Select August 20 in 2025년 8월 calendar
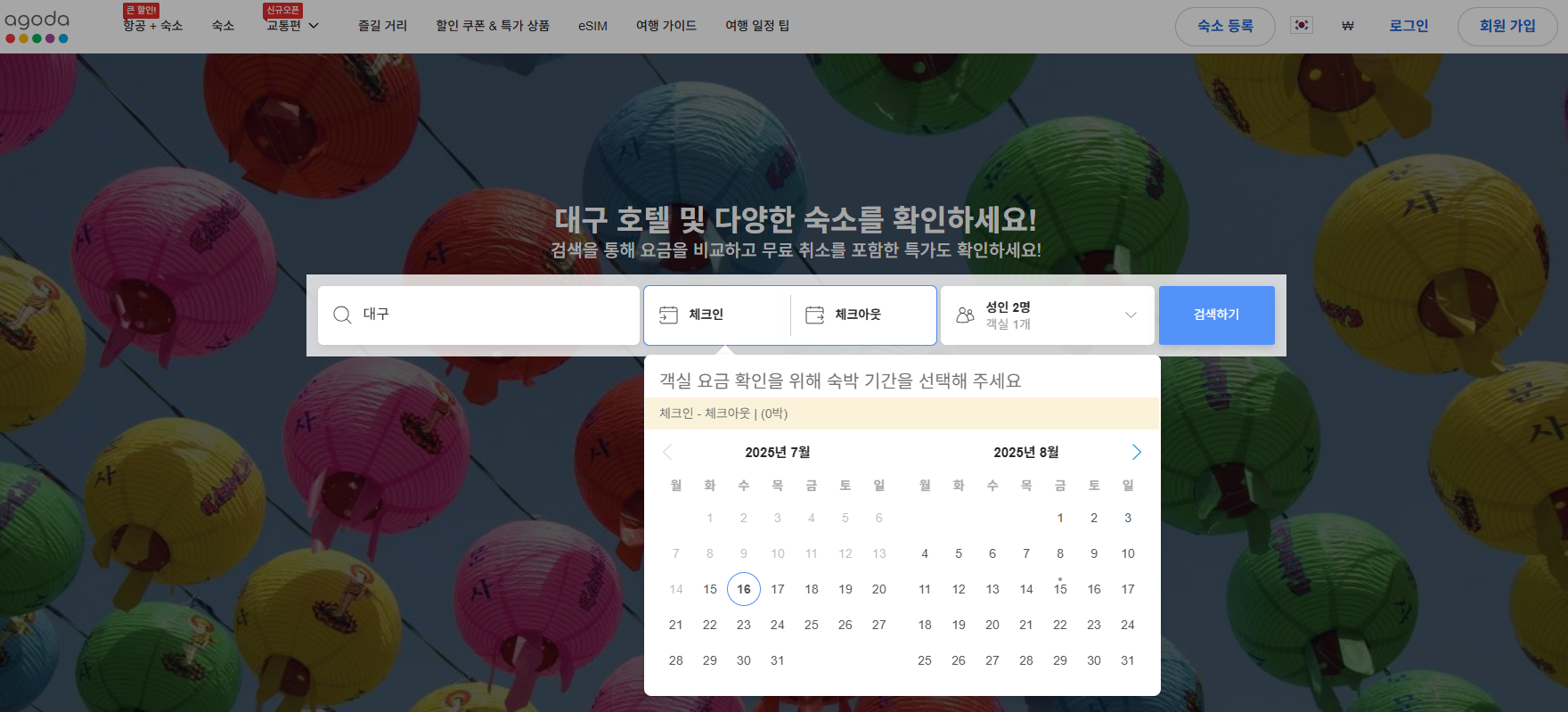 [x=992, y=625]
